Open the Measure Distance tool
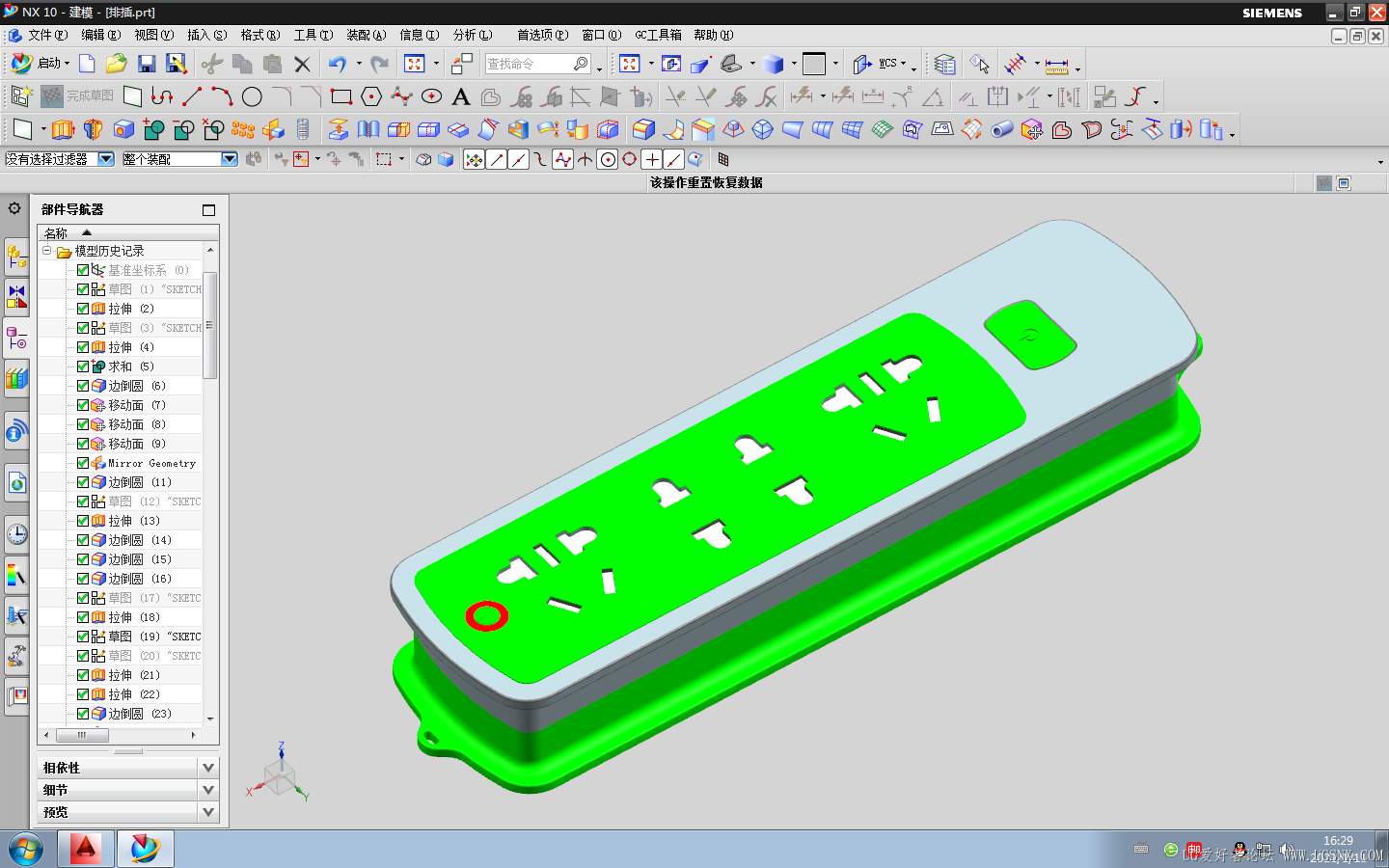1389x868 pixels. [x=1057, y=65]
